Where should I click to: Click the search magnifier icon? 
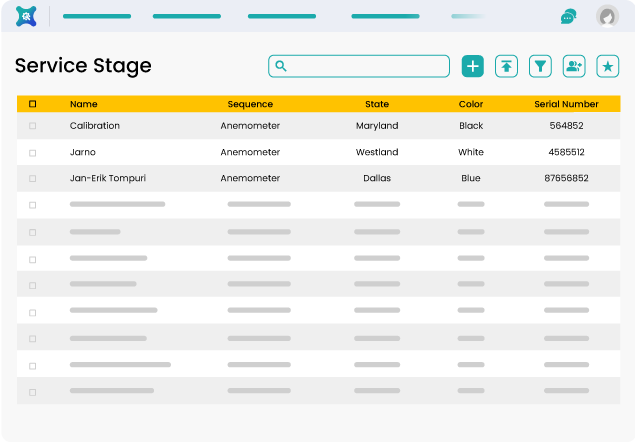281,66
